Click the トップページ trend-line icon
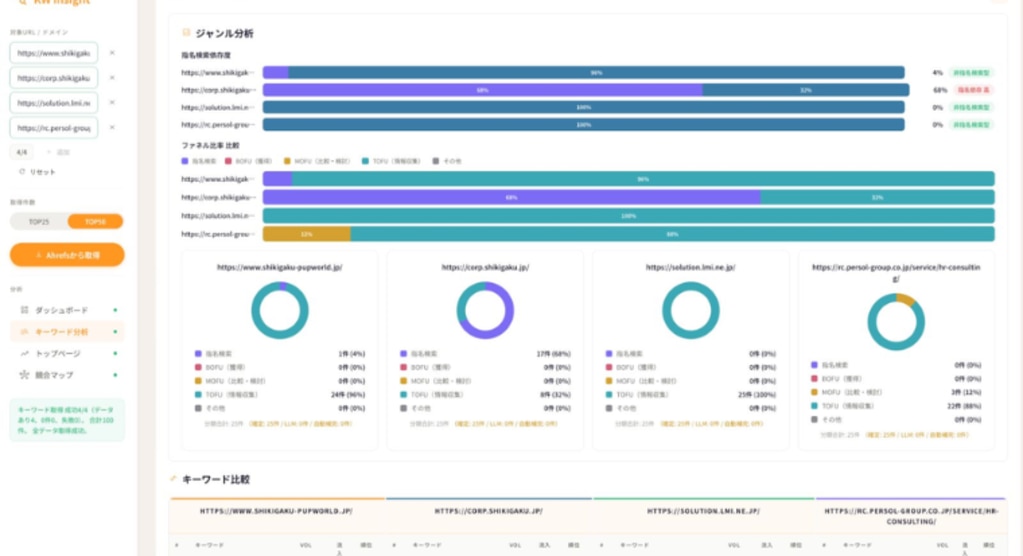 [x=25, y=354]
